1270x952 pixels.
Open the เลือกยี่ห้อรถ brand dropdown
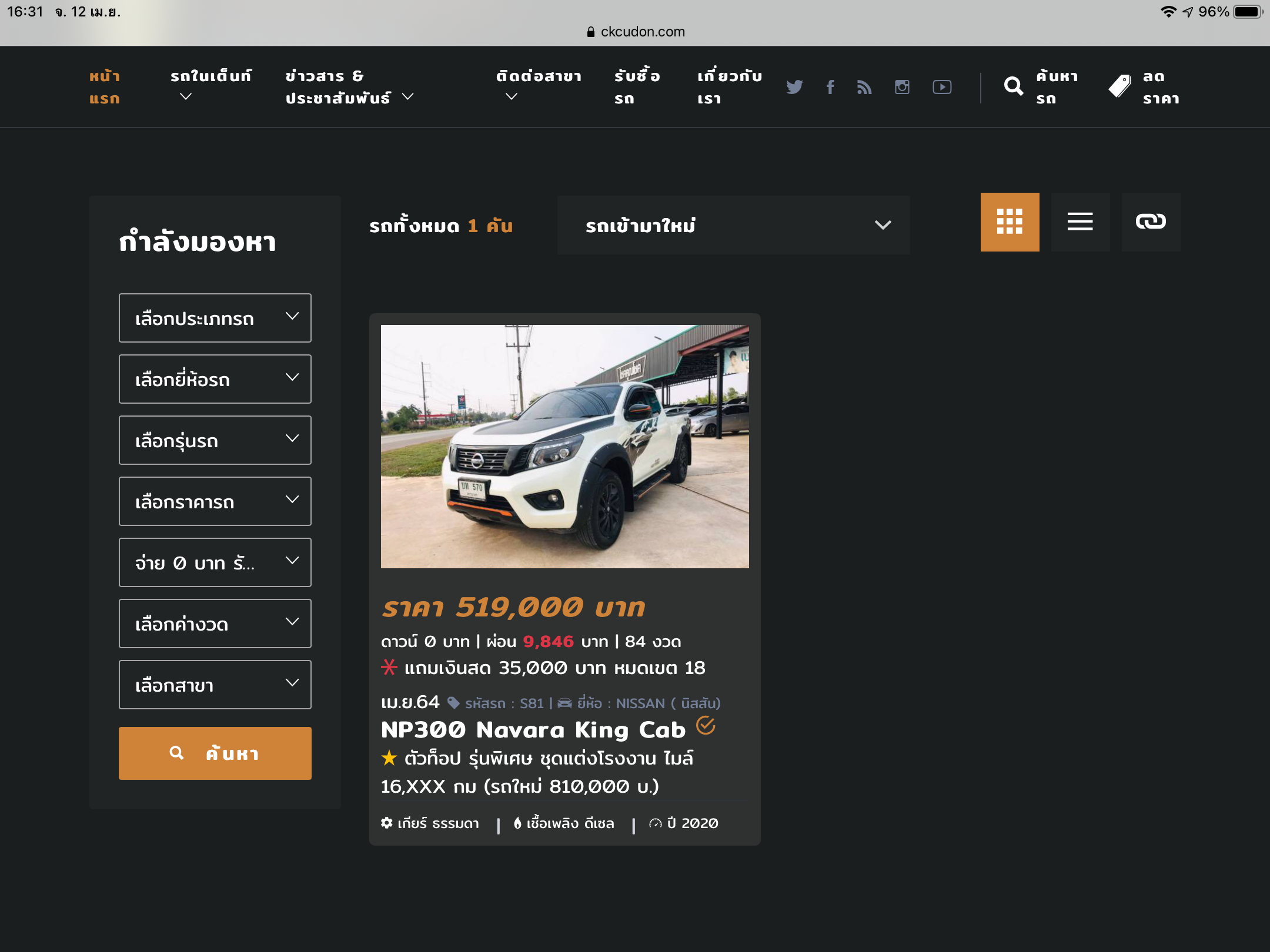point(215,379)
